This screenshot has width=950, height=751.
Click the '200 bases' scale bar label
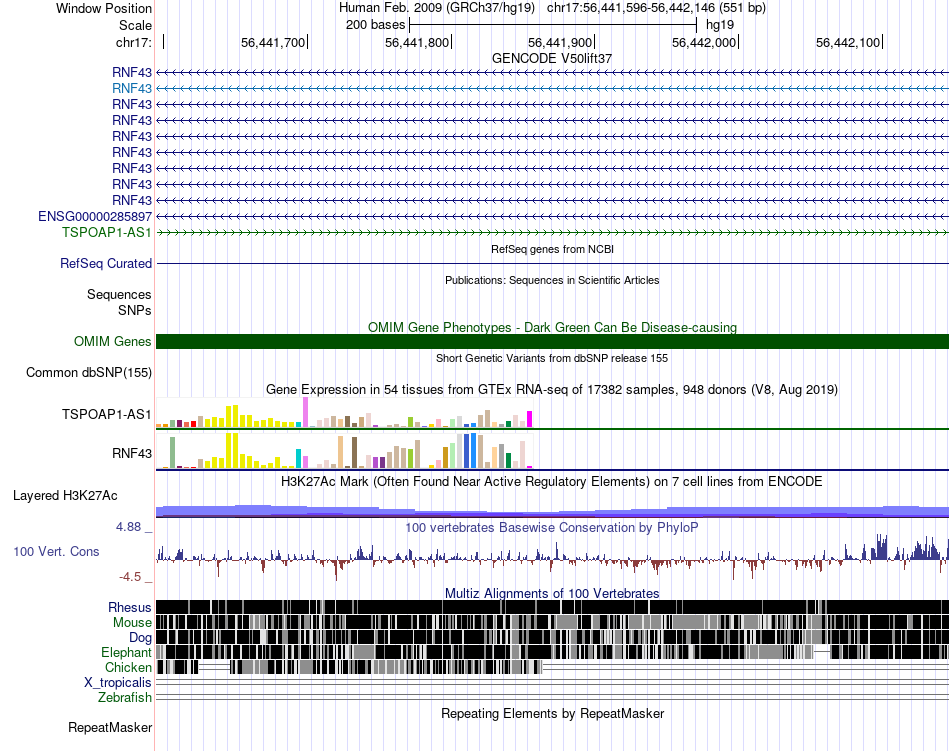375,25
